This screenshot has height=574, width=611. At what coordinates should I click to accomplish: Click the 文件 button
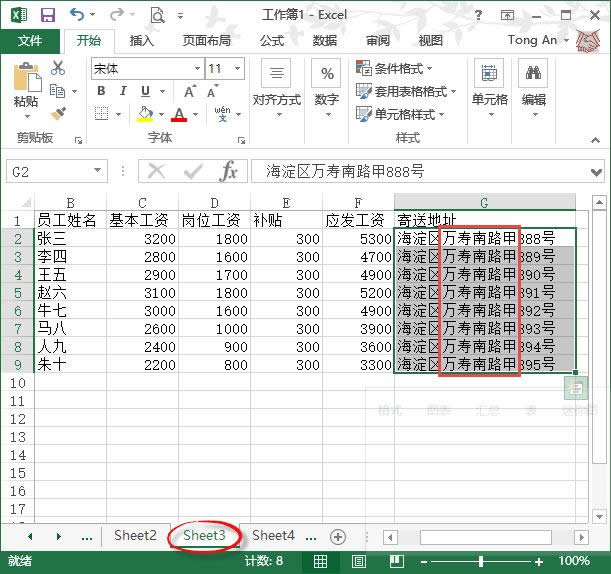(x=30, y=41)
